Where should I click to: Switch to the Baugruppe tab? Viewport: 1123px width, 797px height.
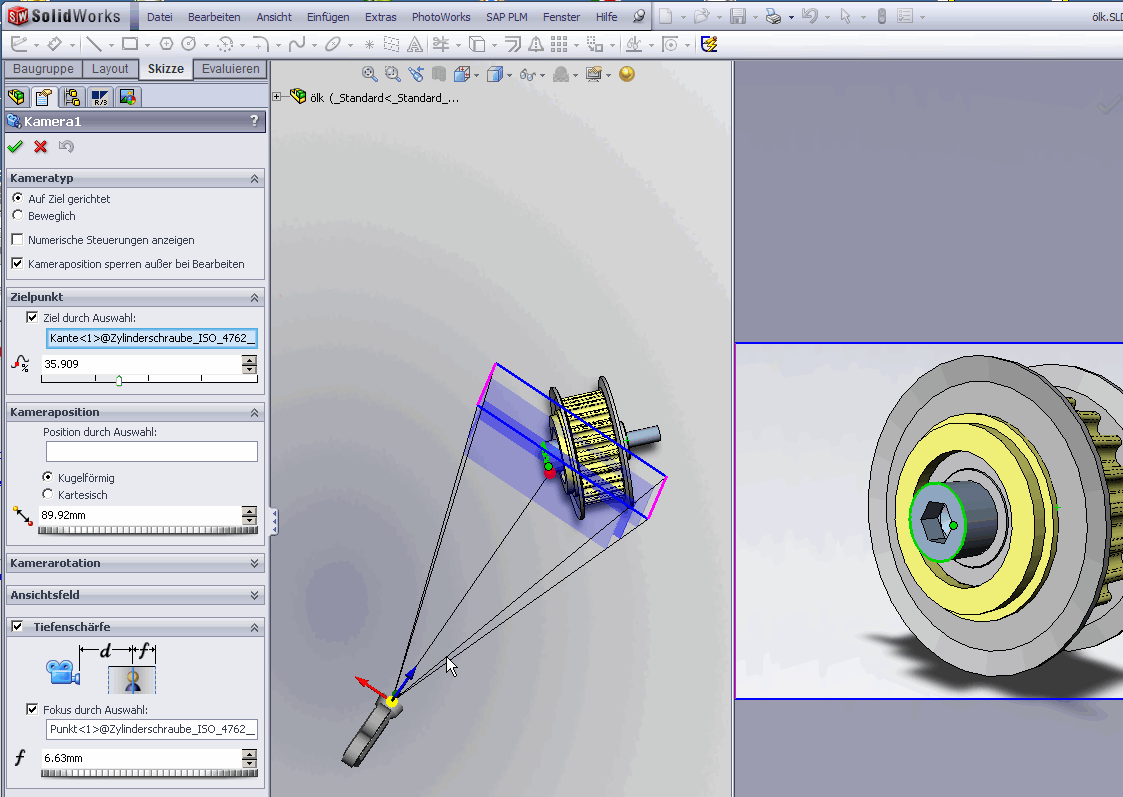43,69
